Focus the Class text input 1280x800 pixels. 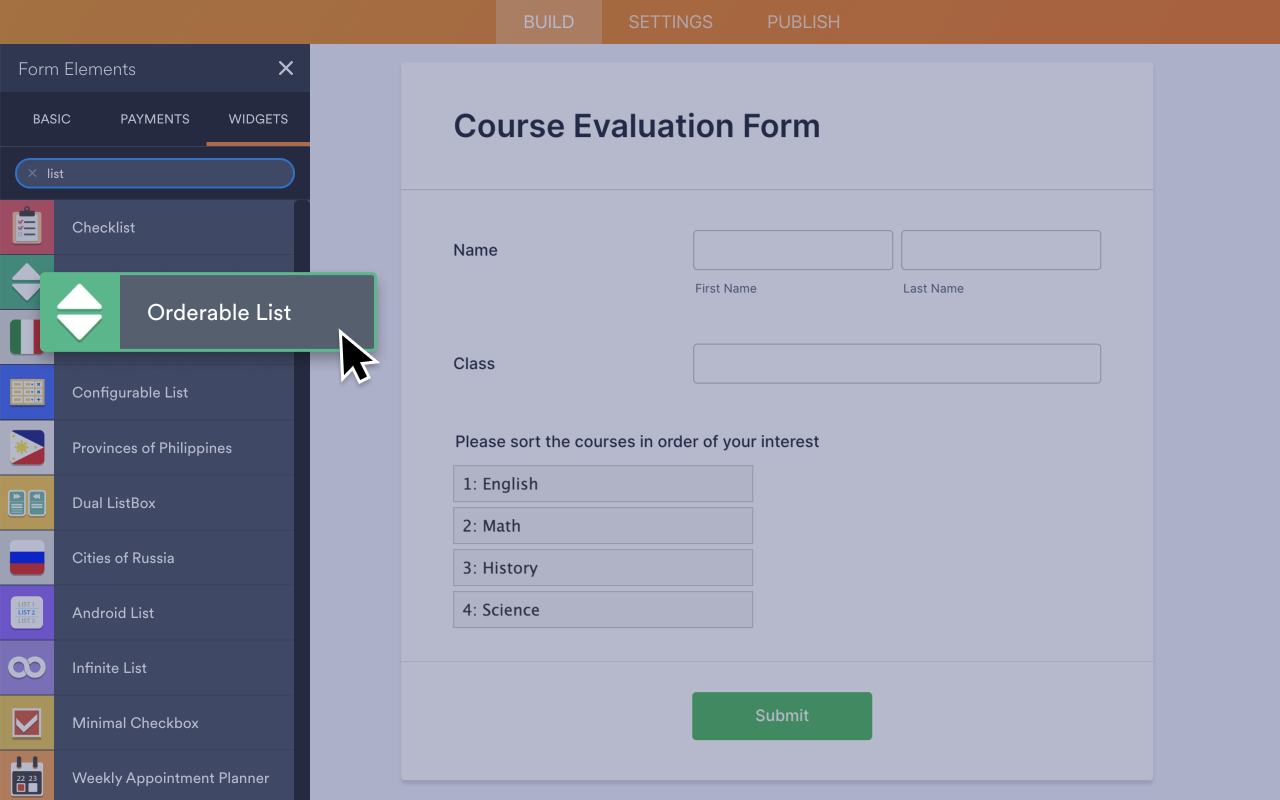click(896, 364)
